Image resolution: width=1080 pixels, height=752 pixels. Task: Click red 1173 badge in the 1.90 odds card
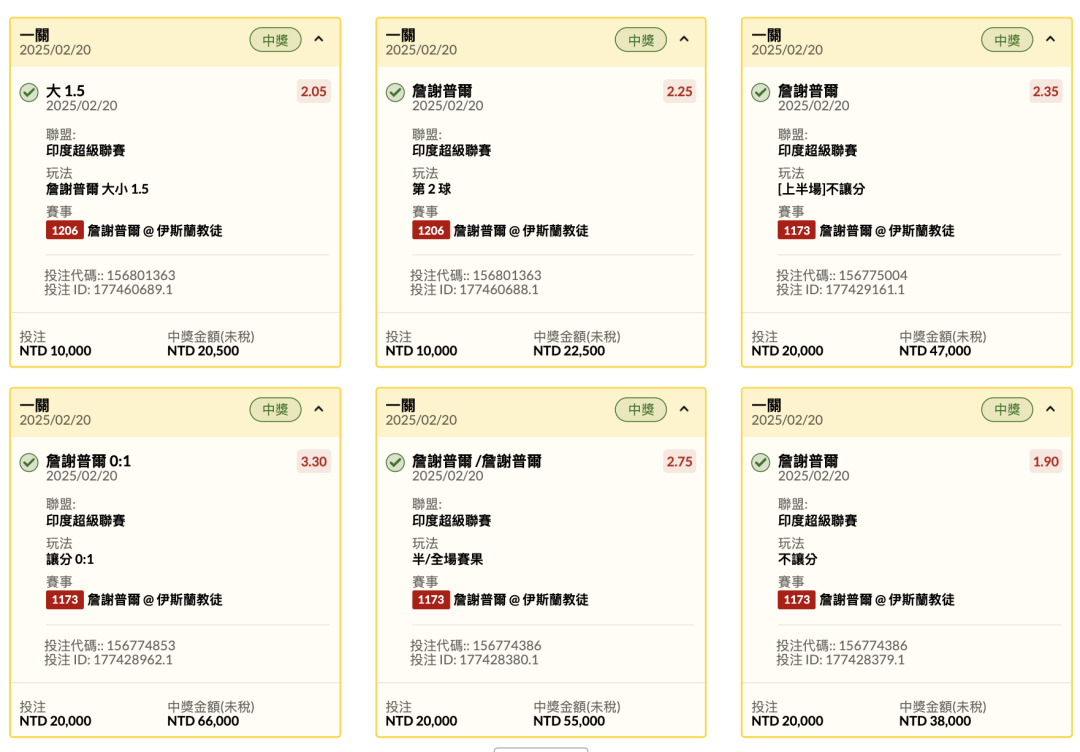(796, 600)
